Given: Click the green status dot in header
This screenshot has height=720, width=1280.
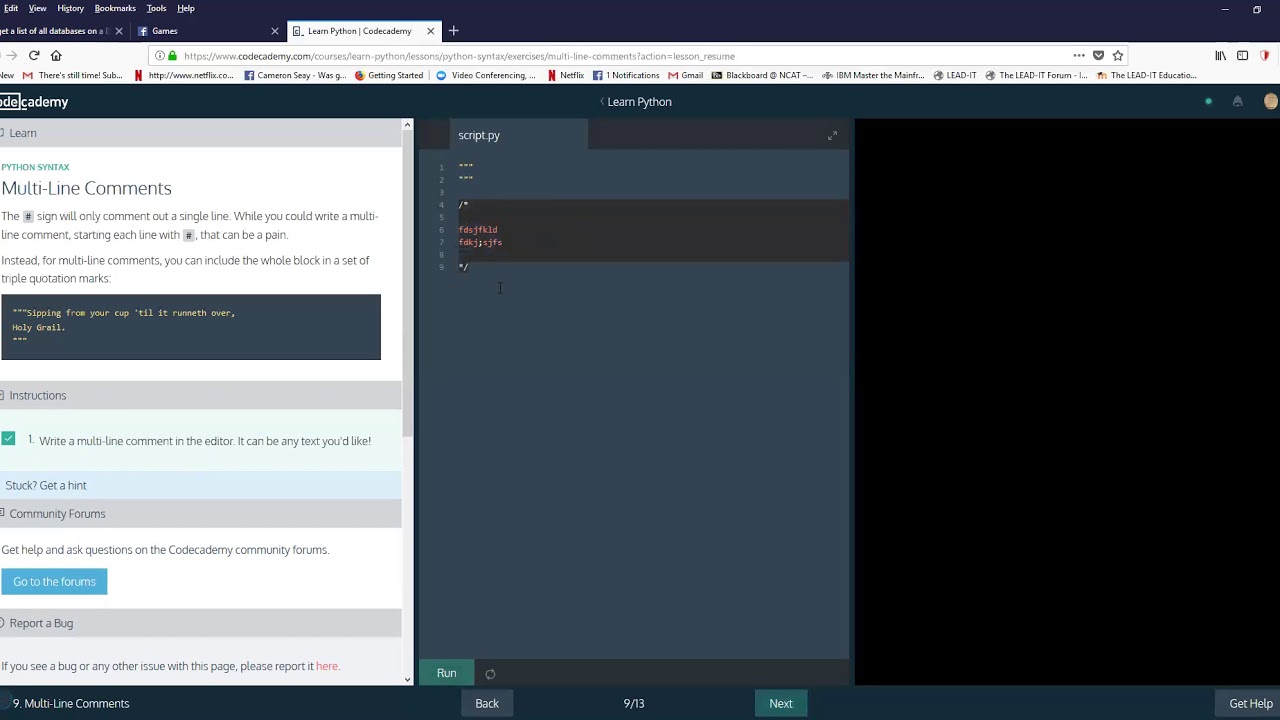Looking at the screenshot, I should pyautogui.click(x=1208, y=101).
